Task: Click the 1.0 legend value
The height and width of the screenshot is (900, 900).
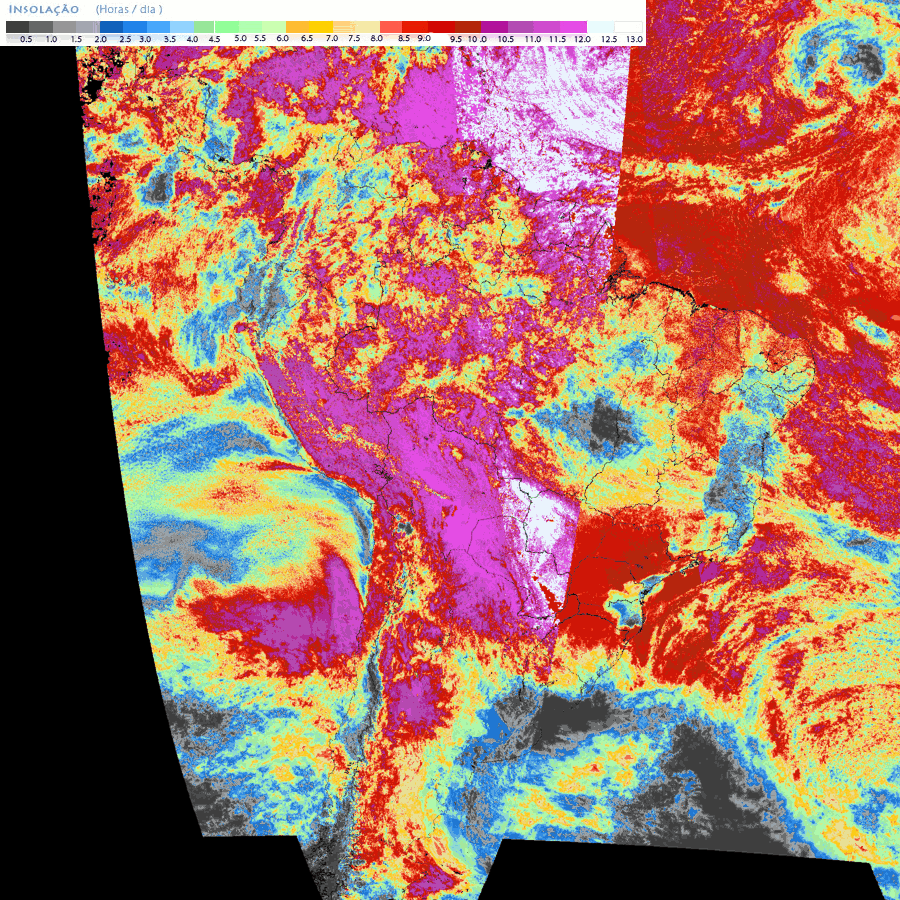Action: click(x=51, y=39)
